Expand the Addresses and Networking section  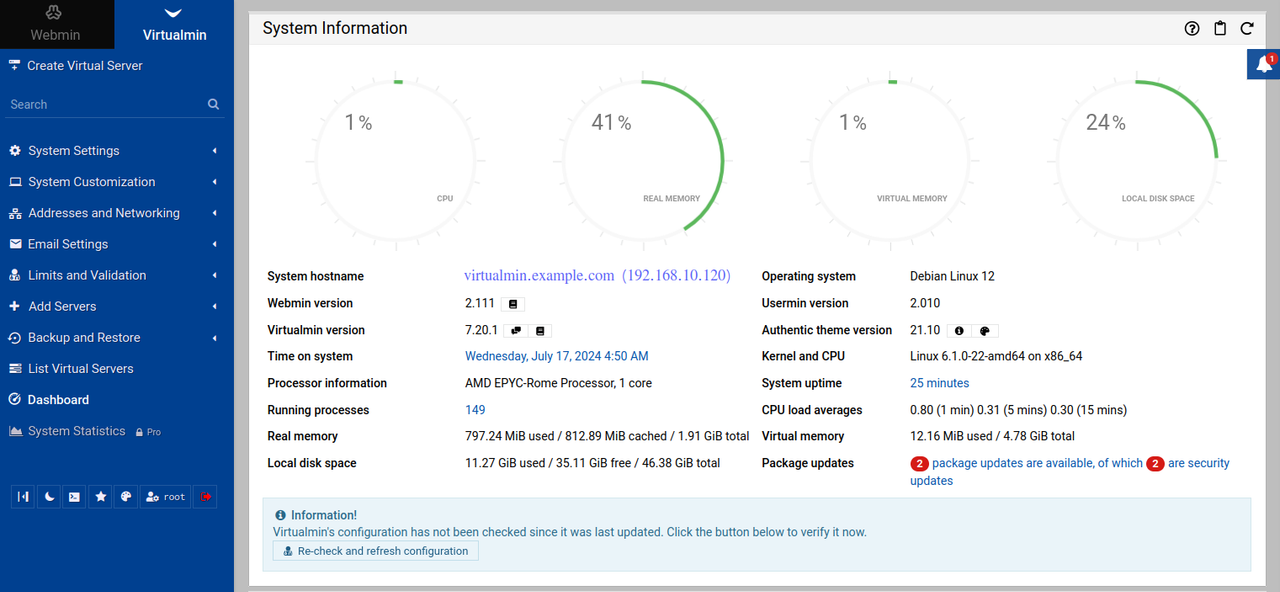click(x=104, y=213)
